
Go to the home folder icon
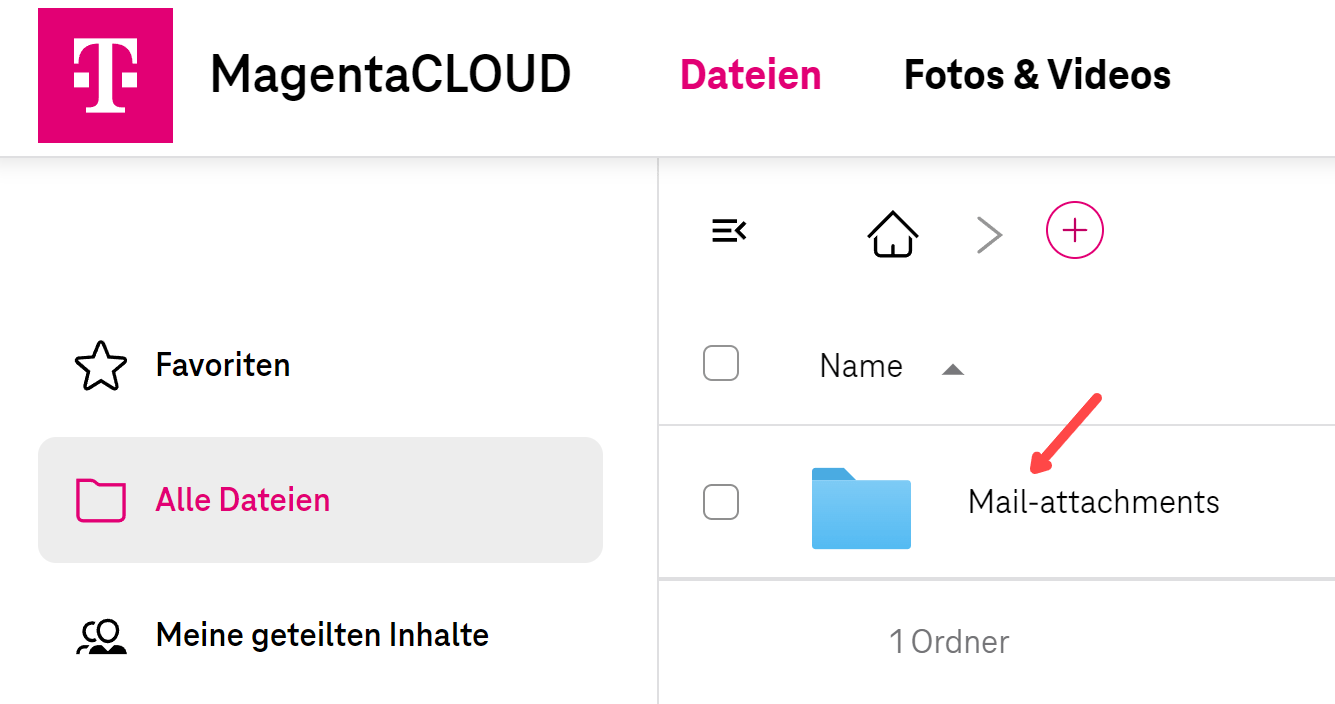point(893,234)
